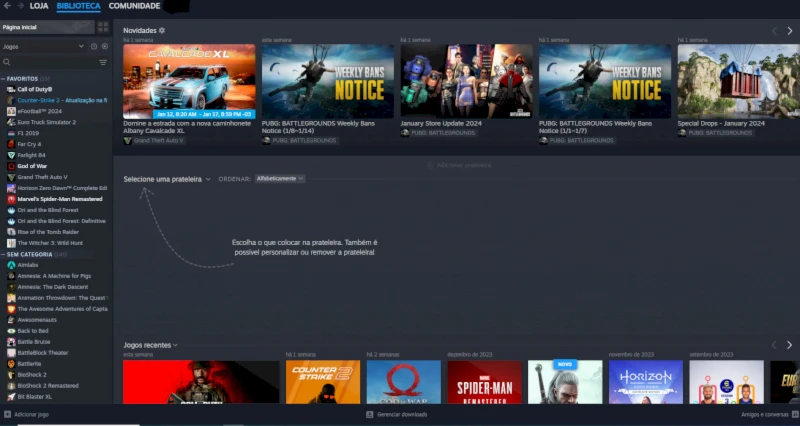
Task: Select Horizon Zero Dawn Complete Edition entry
Action: coord(62,188)
